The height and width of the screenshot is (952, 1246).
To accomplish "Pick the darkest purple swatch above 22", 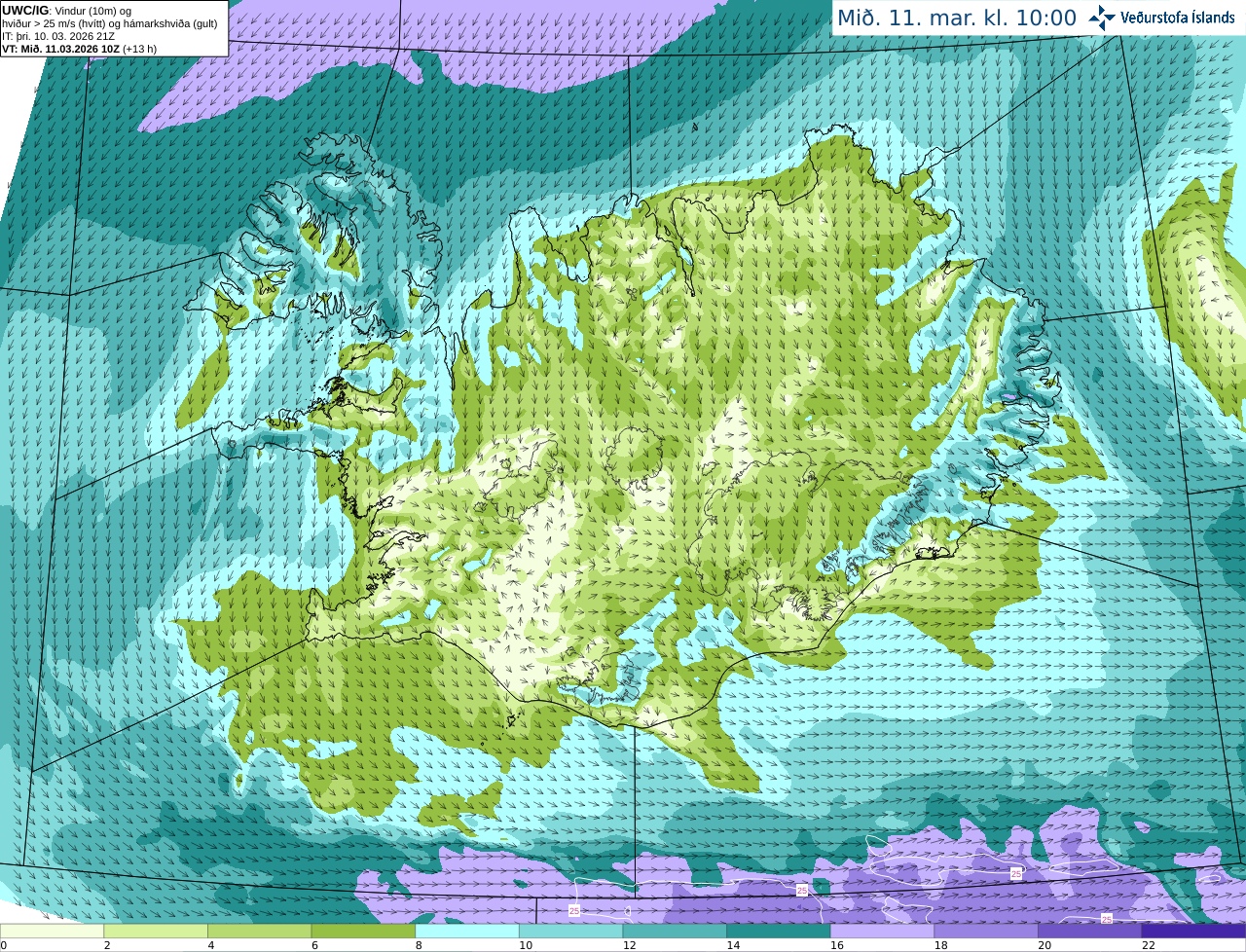I will [1193, 932].
